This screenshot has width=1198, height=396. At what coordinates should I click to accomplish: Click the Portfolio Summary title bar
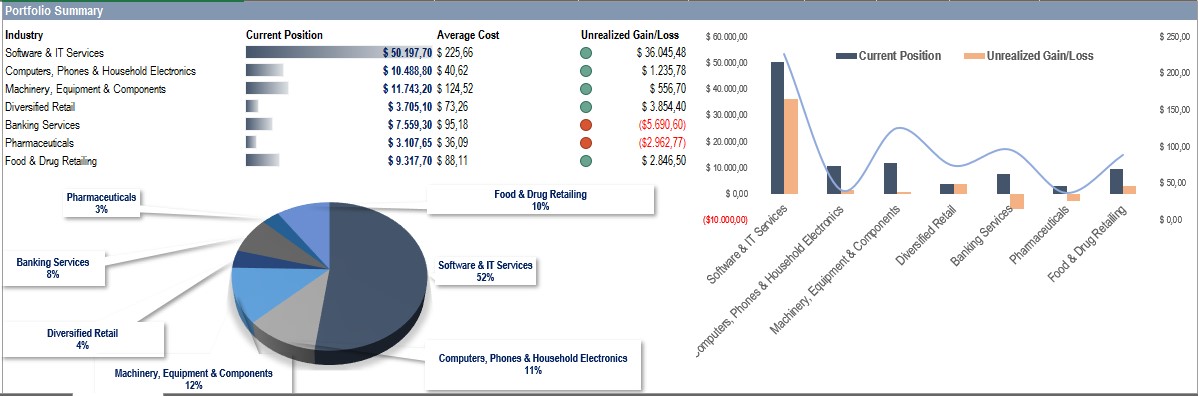coord(599,11)
